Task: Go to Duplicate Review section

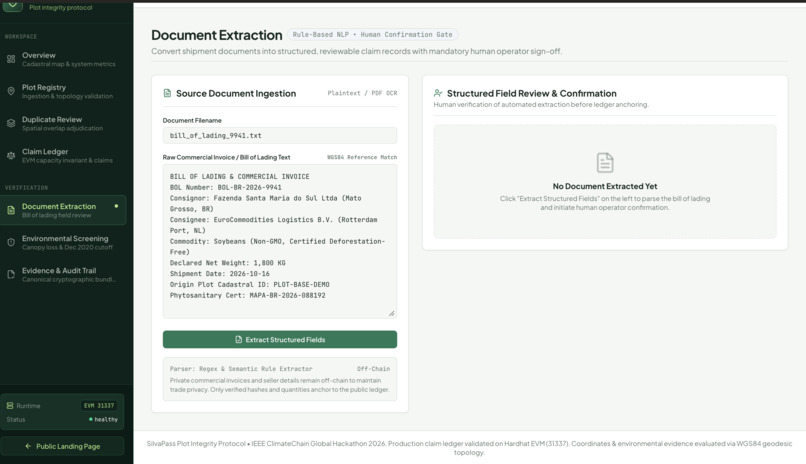Action: click(x=63, y=123)
